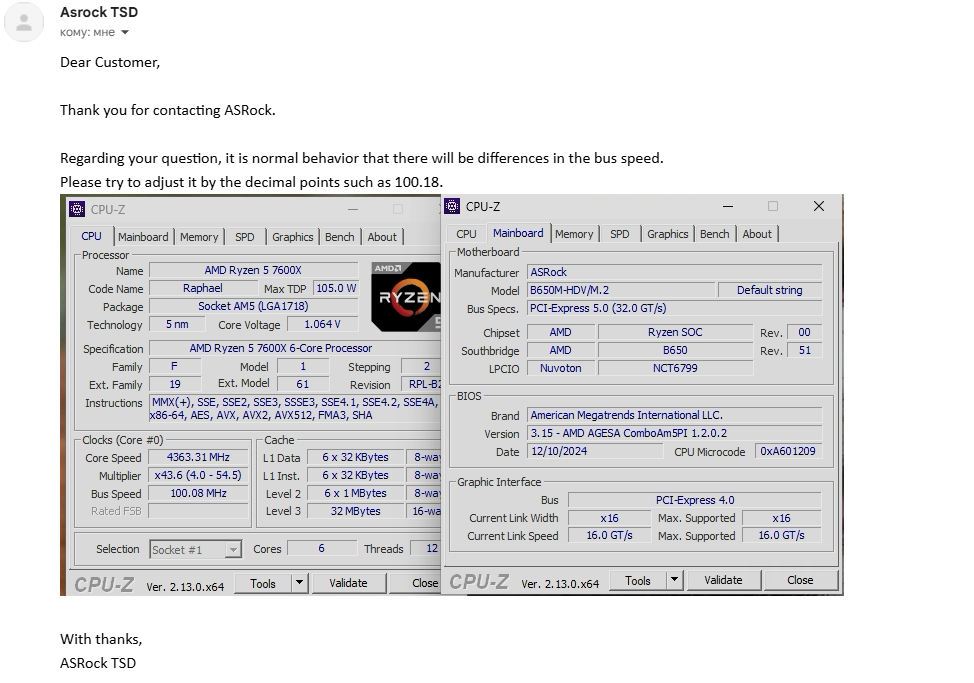
Task: Click the '100.08 MHz' bus speed value
Action: pyautogui.click(x=198, y=493)
